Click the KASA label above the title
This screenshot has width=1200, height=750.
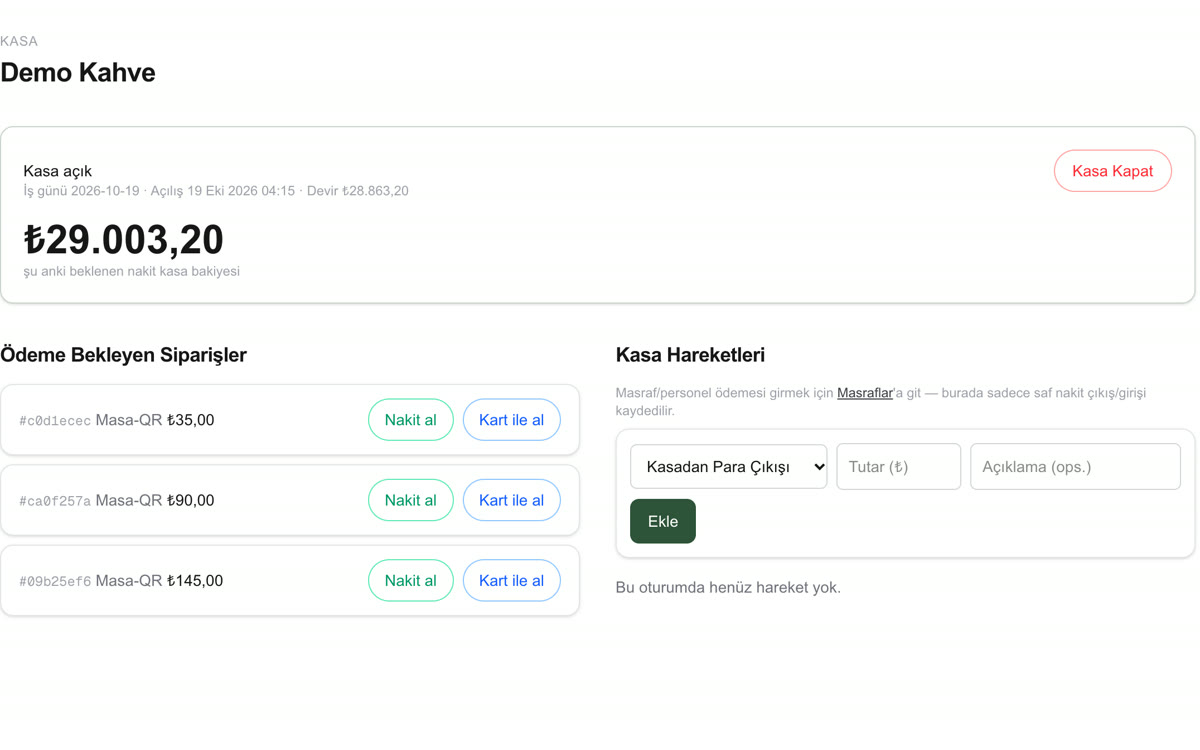pyautogui.click(x=19, y=41)
